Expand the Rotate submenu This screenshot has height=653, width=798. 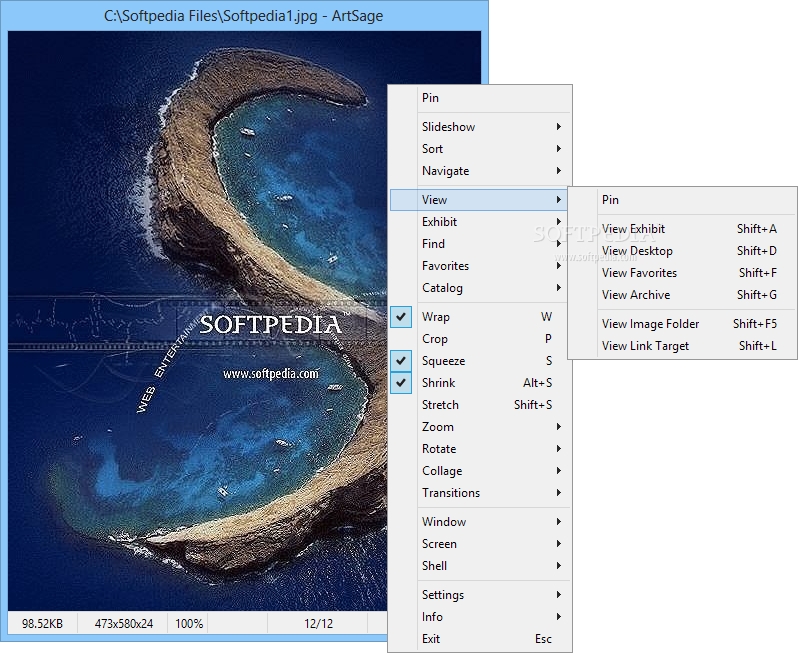480,448
